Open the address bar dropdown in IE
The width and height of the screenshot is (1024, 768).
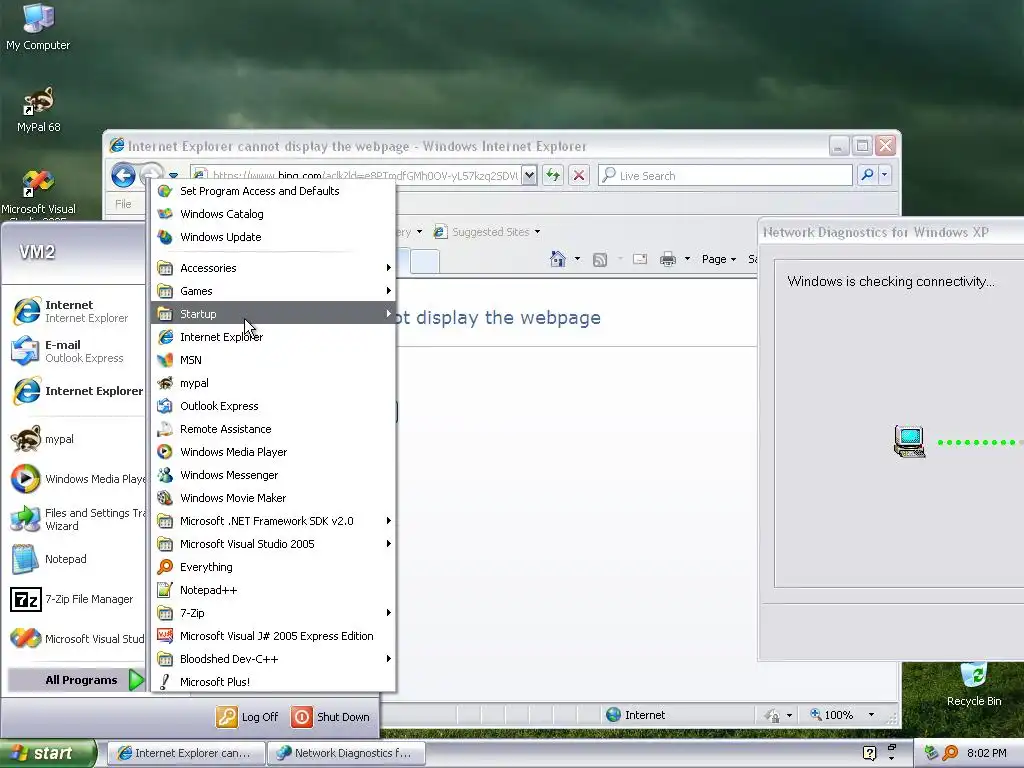pyautogui.click(x=530, y=175)
